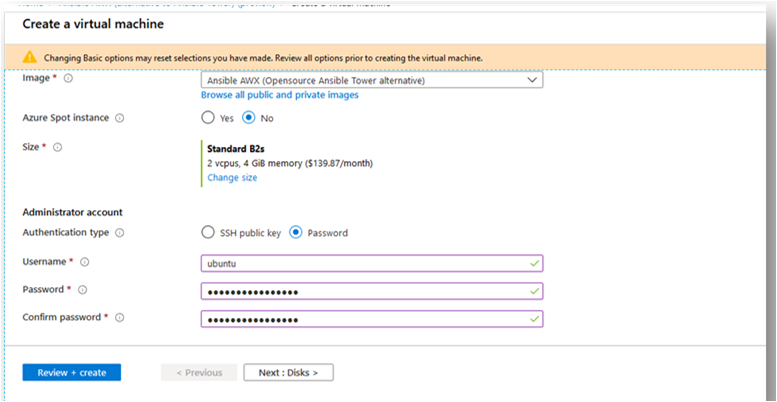Click the green checkmark in Password field

click(x=534, y=291)
